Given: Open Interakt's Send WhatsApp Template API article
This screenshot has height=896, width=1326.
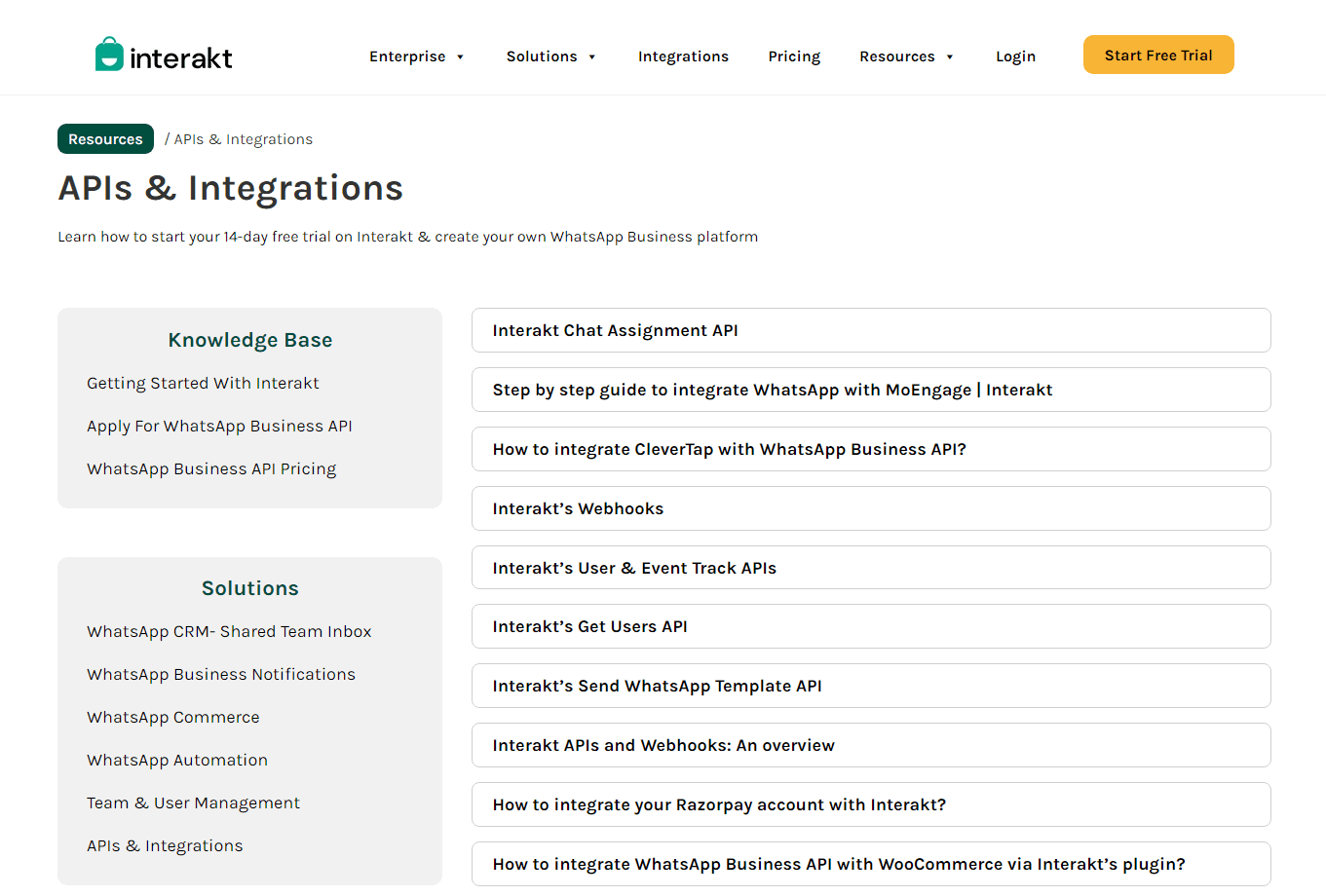Looking at the screenshot, I should point(870,686).
